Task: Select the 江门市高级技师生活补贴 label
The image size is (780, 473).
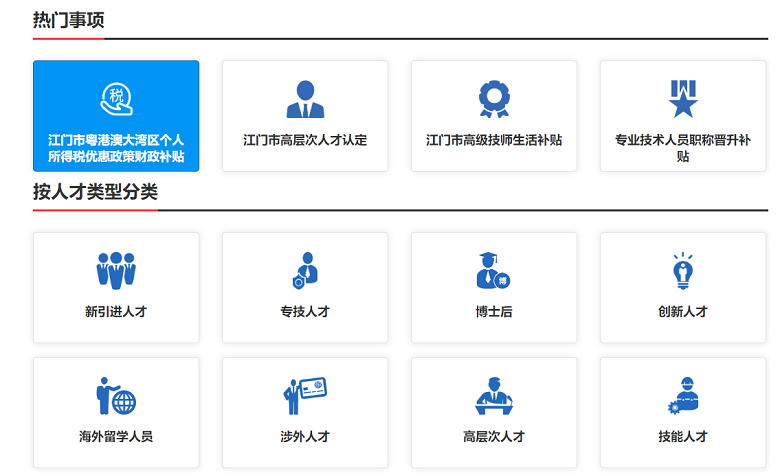Action: tap(494, 140)
